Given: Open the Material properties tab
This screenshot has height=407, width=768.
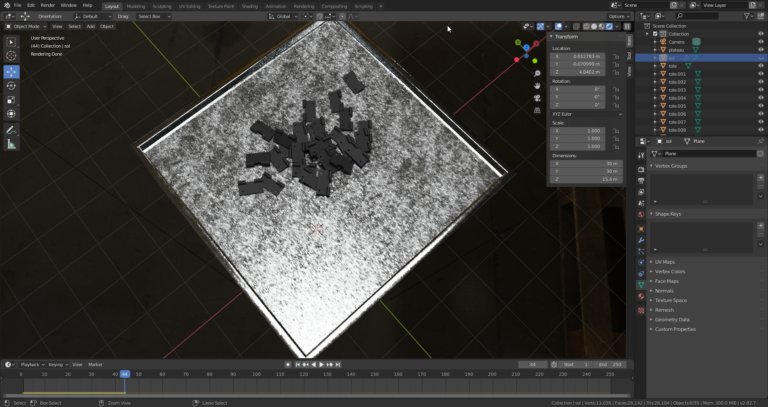Looking at the screenshot, I should 641,296.
